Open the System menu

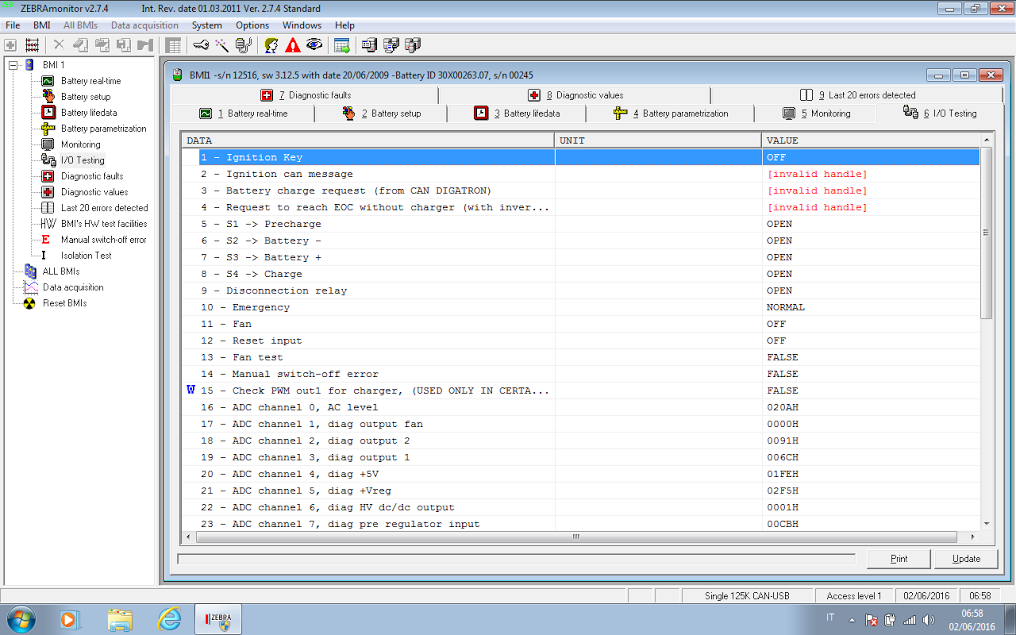tap(207, 25)
